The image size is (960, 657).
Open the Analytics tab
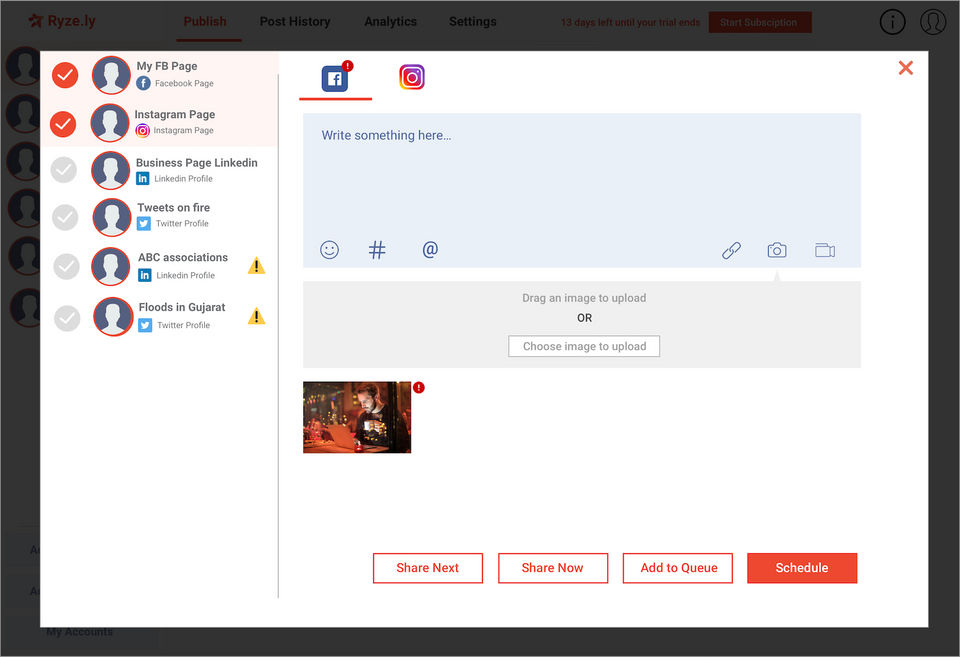pyautogui.click(x=391, y=21)
